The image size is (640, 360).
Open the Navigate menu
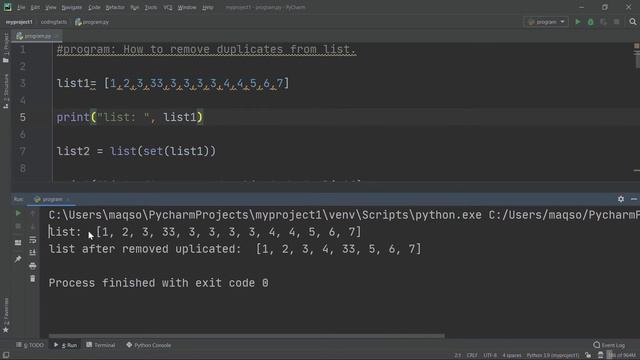71,7
